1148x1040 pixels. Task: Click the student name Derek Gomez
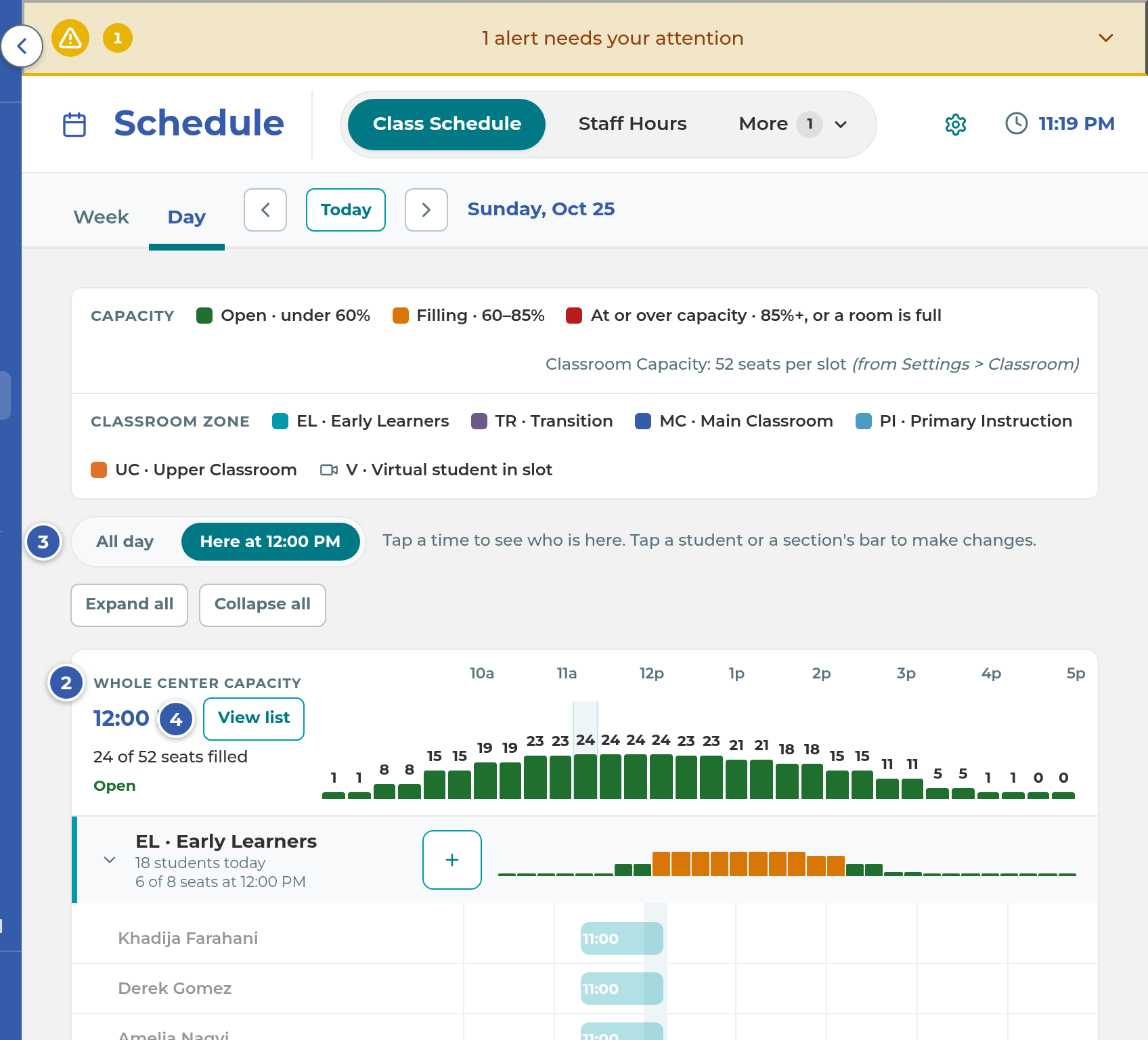[x=175, y=989]
